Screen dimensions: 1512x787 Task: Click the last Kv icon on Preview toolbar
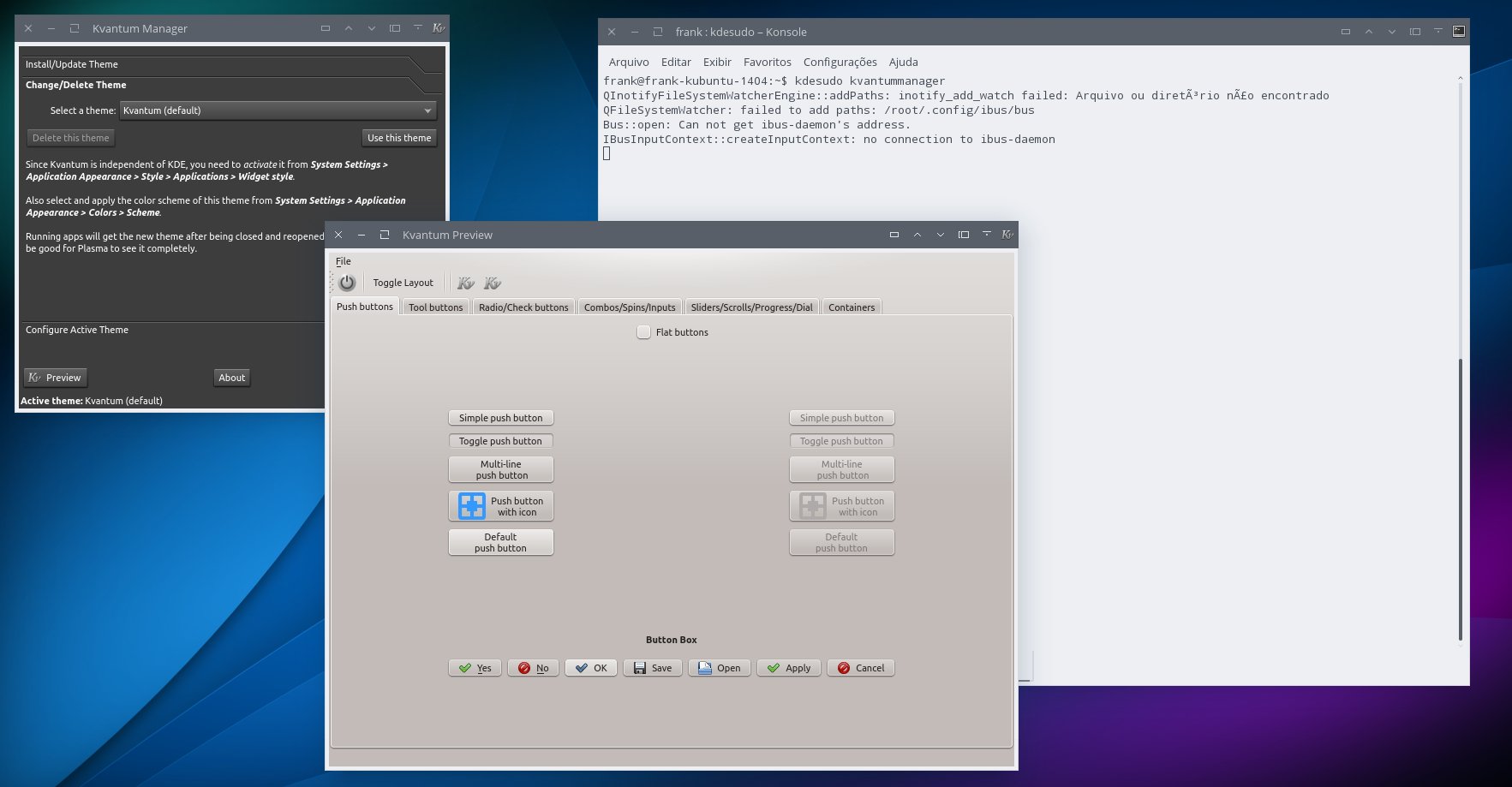pyautogui.click(x=493, y=283)
